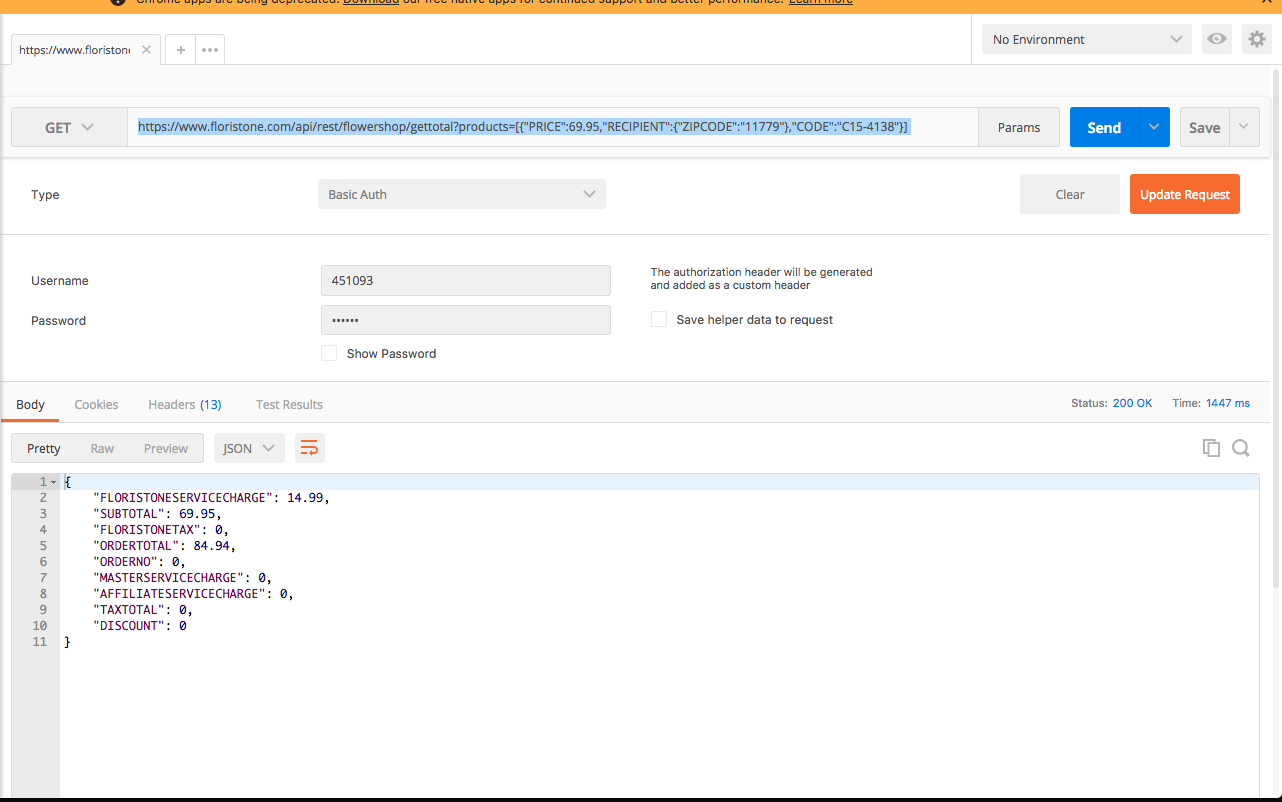
Task: Follow the Download link in the banner
Action: [371, 3]
